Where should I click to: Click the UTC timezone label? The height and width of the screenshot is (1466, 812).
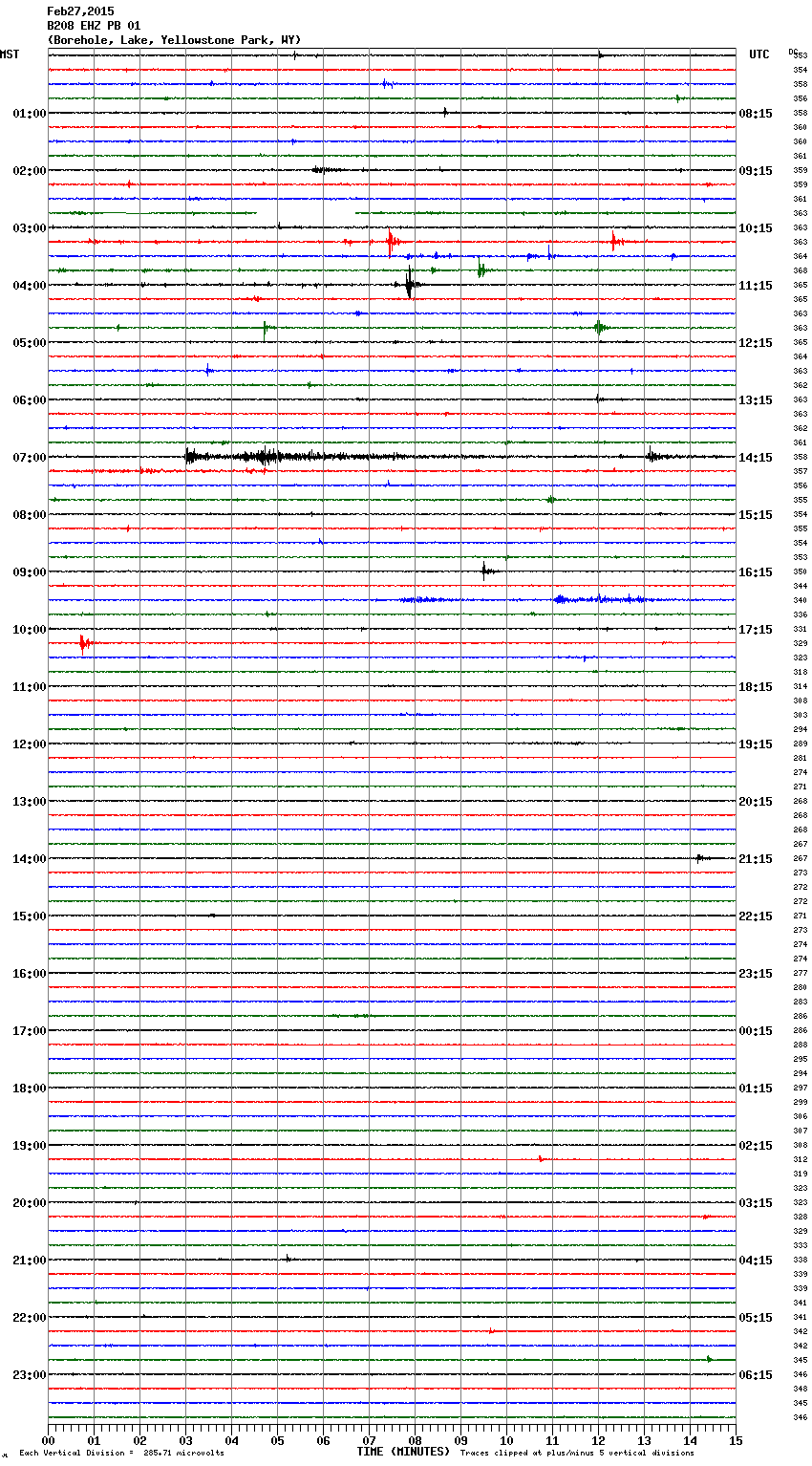coord(759,54)
